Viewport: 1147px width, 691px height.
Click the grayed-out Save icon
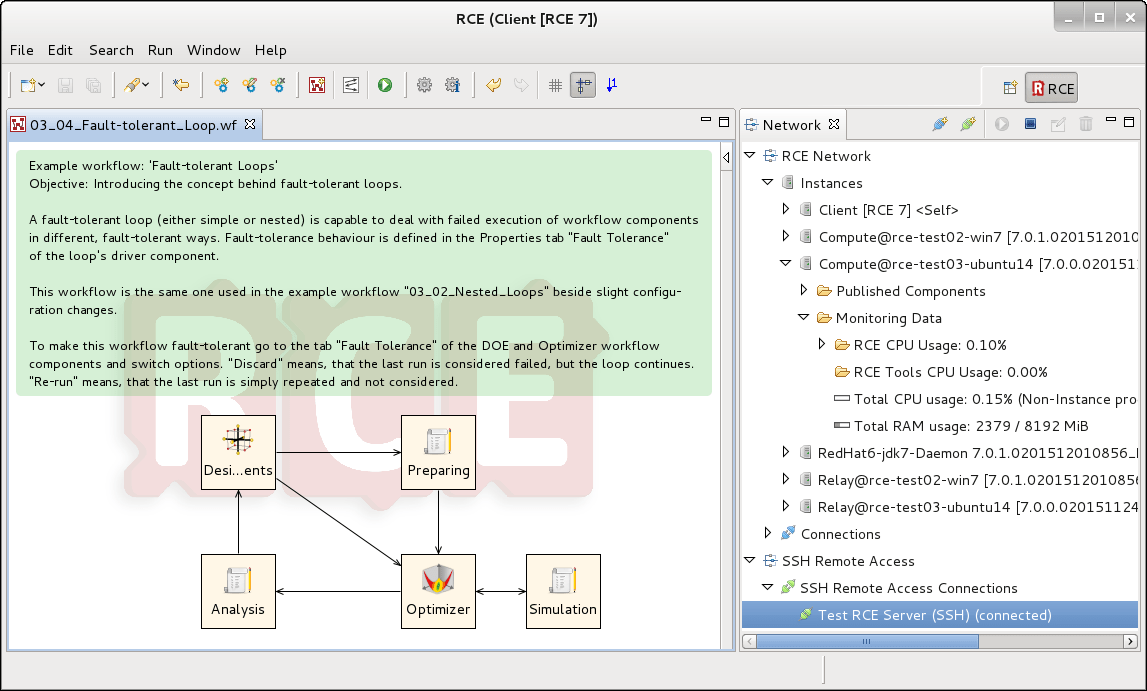coord(65,86)
